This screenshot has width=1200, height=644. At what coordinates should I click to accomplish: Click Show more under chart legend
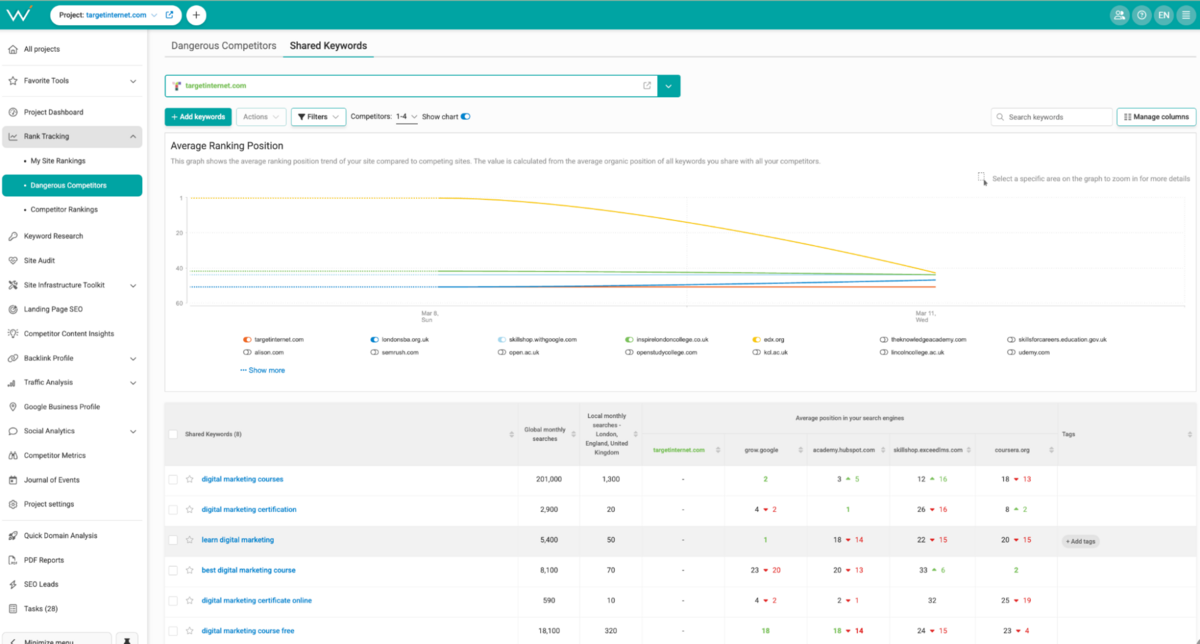tap(262, 370)
